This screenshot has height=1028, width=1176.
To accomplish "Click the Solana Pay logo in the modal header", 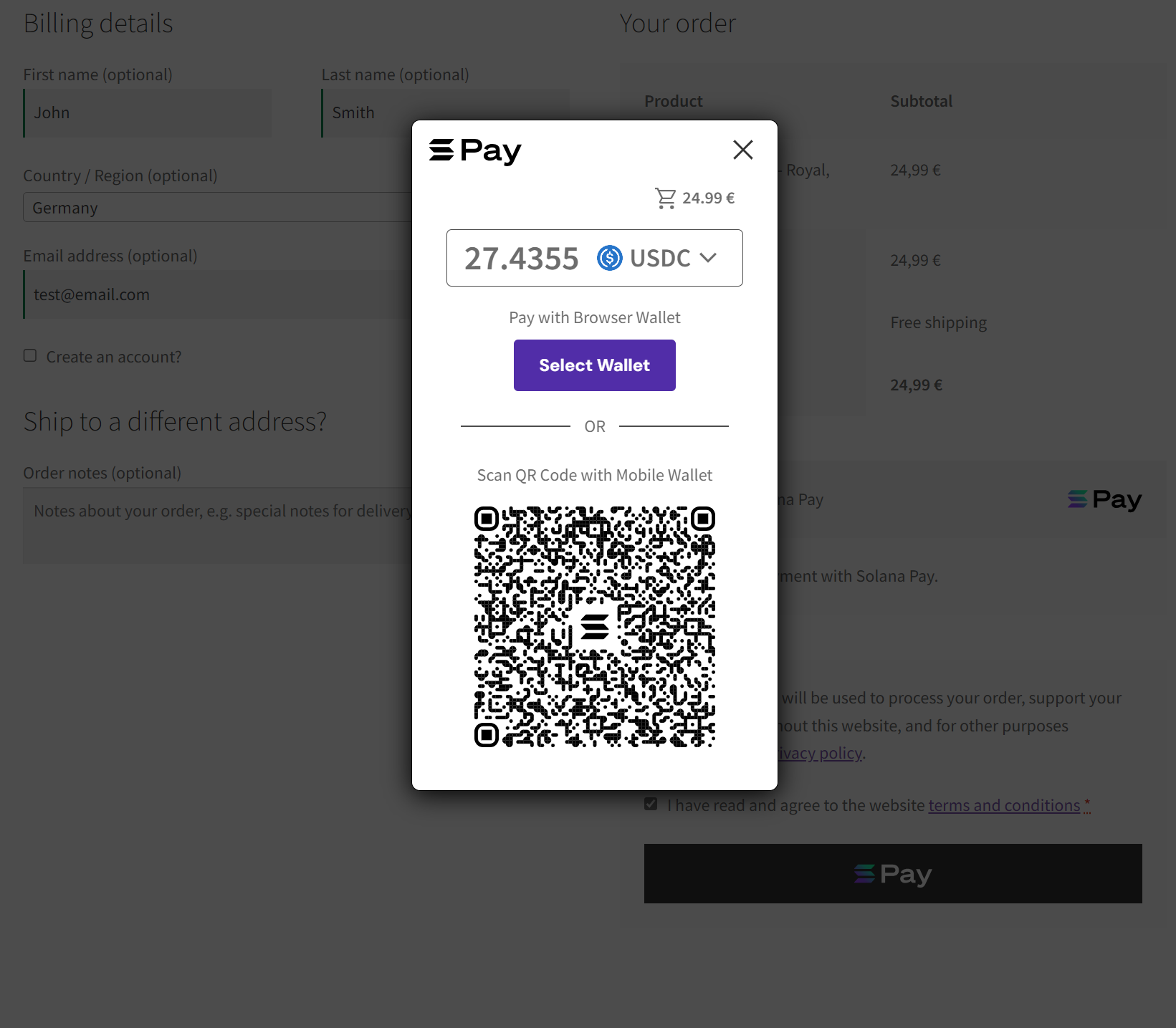I will point(475,150).
